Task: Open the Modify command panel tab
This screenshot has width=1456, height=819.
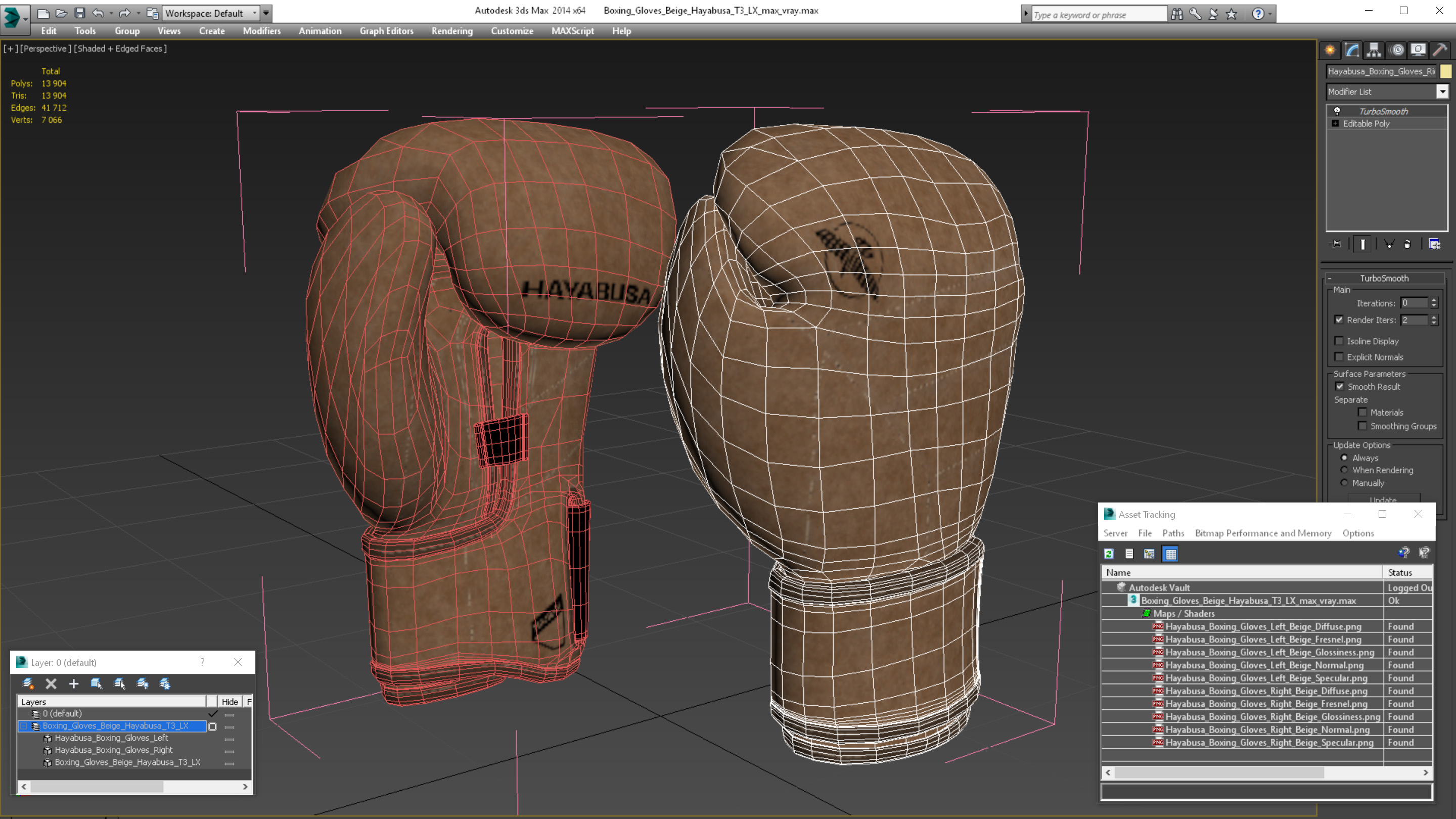Action: (1352, 51)
